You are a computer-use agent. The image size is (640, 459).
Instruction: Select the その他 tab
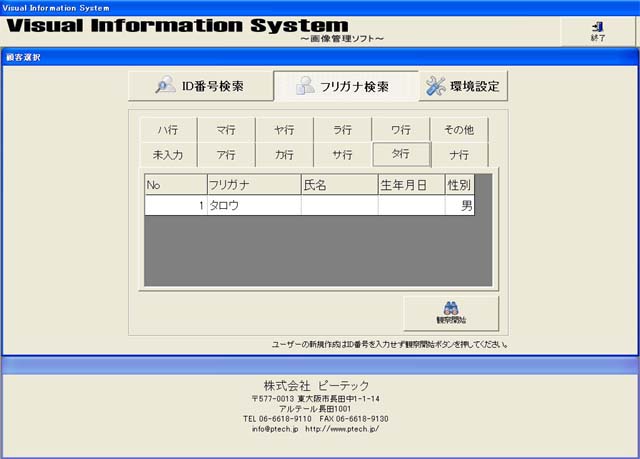coord(458,130)
